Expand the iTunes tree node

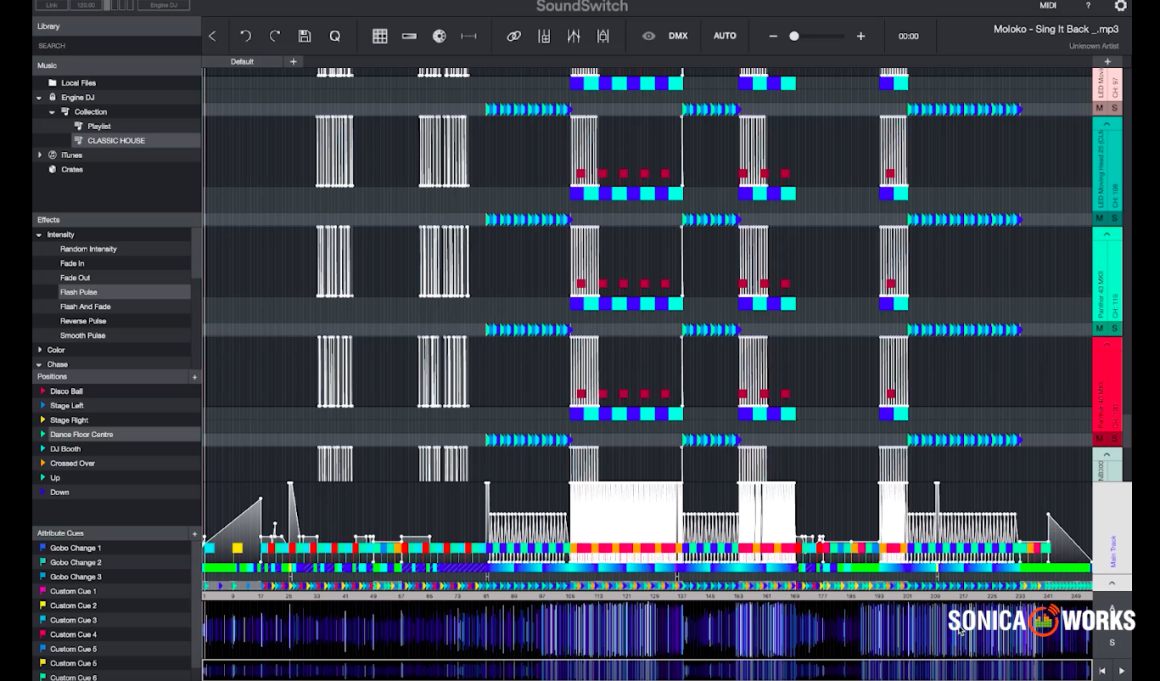click(40, 155)
